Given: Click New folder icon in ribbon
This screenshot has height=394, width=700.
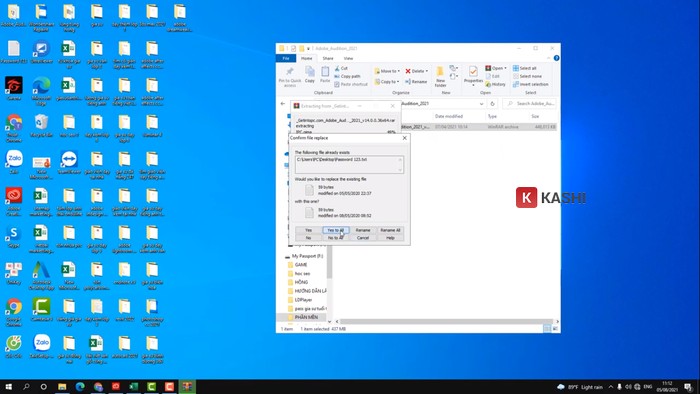Looking at the screenshot, I should point(440,77).
